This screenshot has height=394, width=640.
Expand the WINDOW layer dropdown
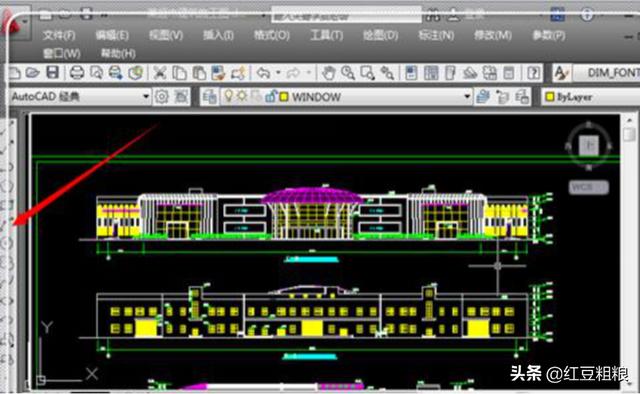point(467,97)
